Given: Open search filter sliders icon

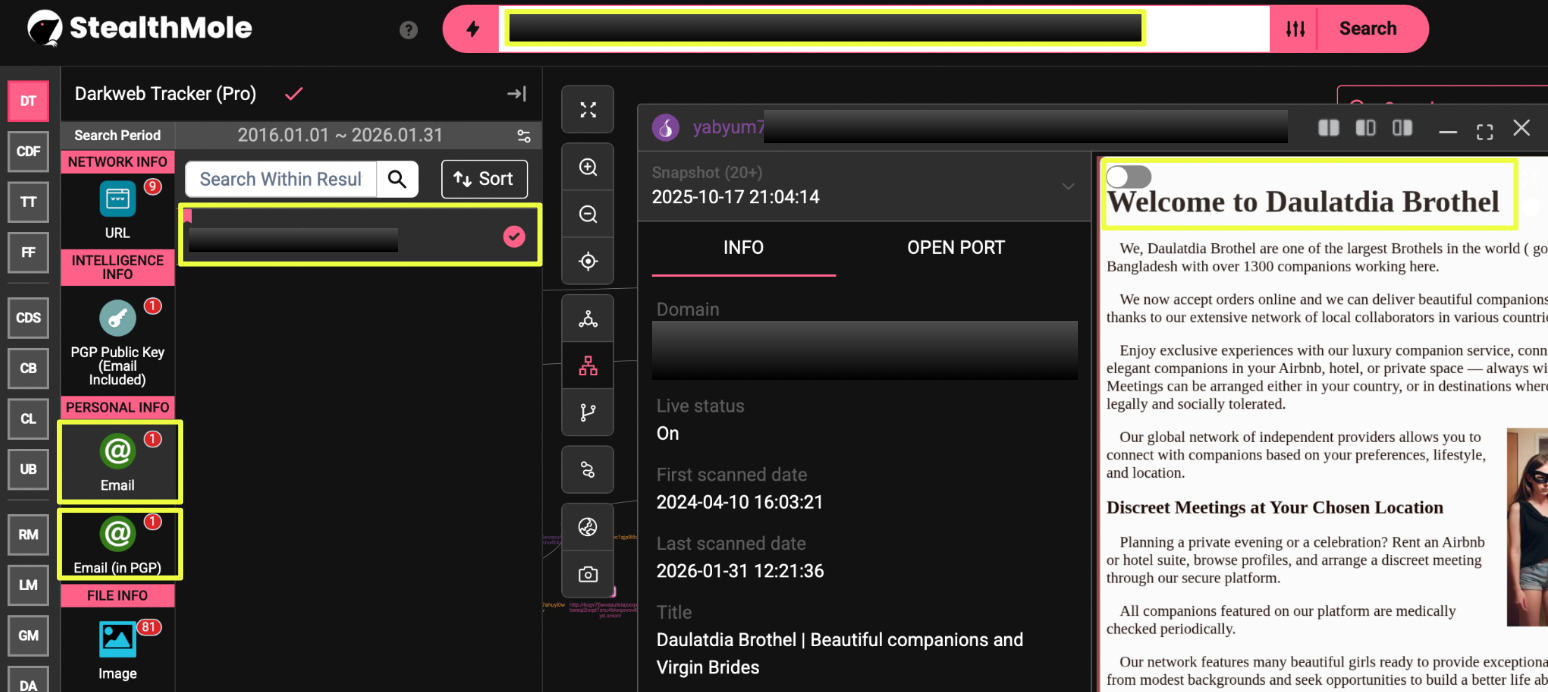Looking at the screenshot, I should tap(1295, 29).
